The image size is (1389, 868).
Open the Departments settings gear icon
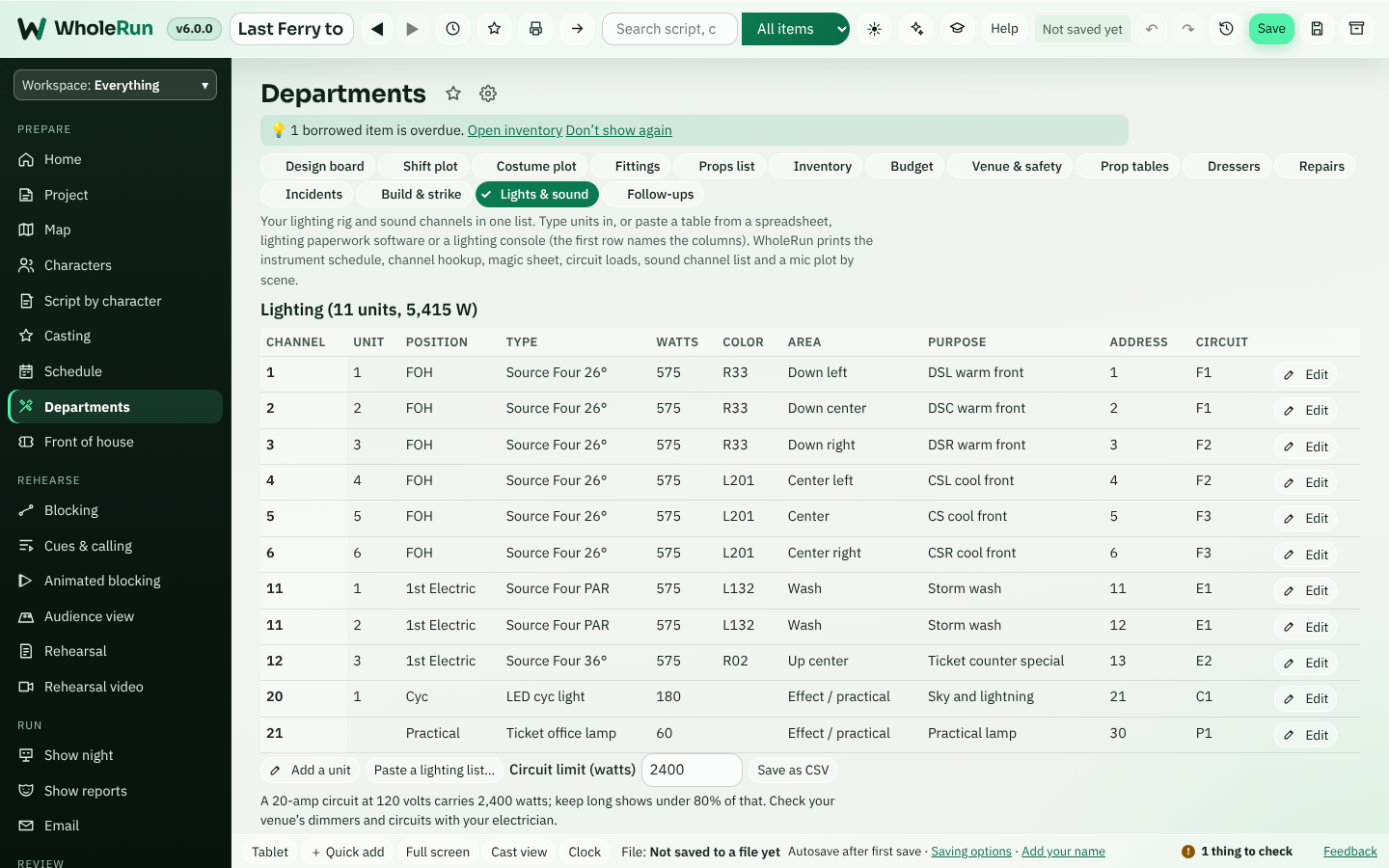488,94
